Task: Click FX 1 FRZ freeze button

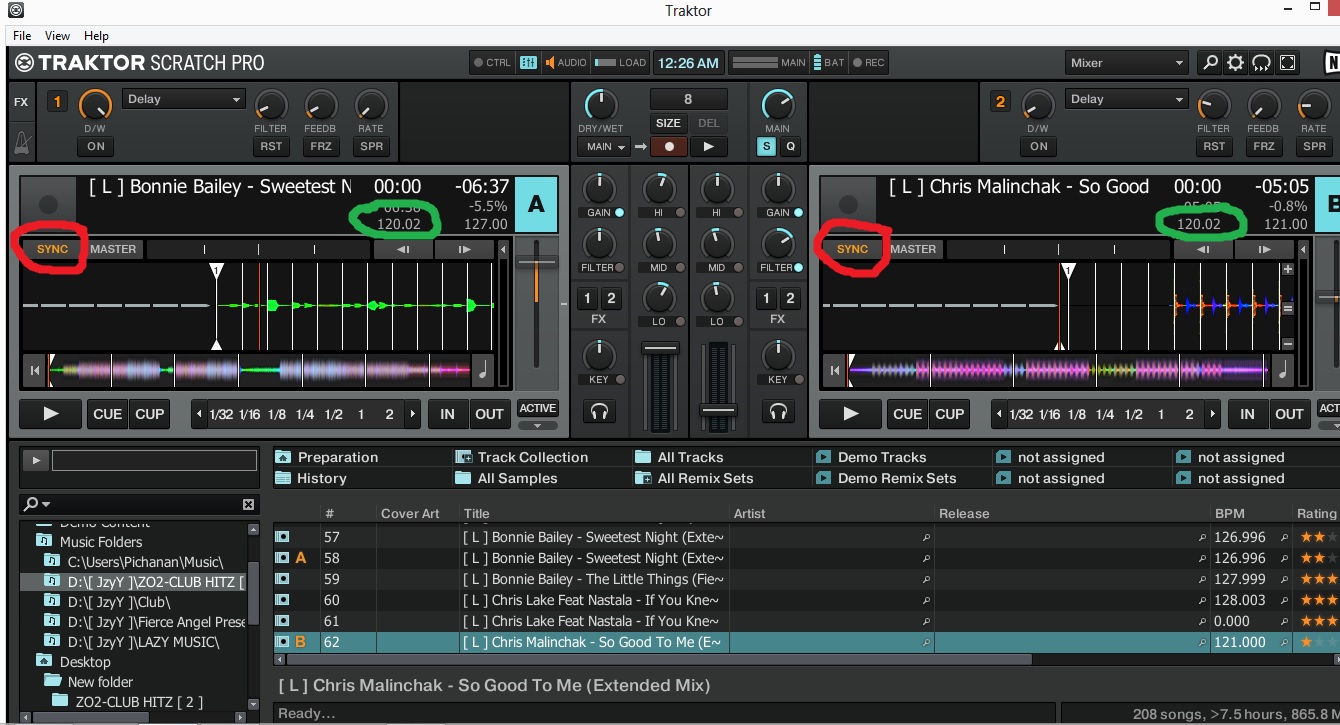Action: point(321,146)
